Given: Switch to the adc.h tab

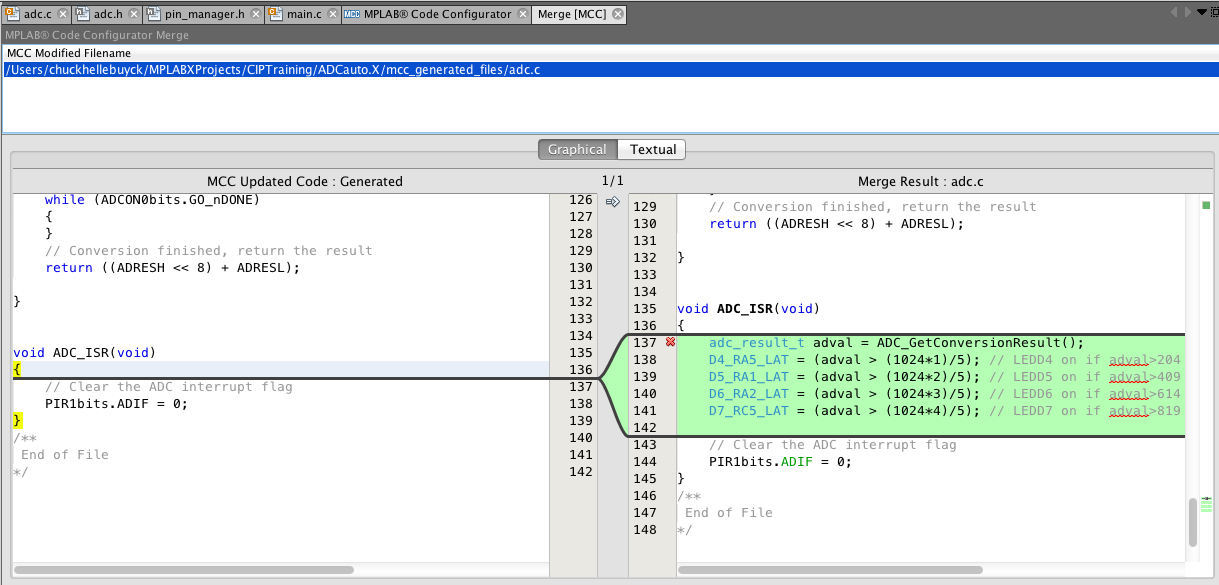Looking at the screenshot, I should (106, 15).
